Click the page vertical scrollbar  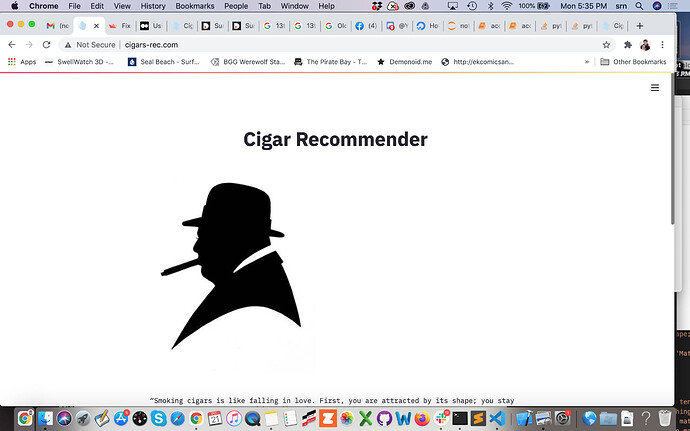pos(672,150)
